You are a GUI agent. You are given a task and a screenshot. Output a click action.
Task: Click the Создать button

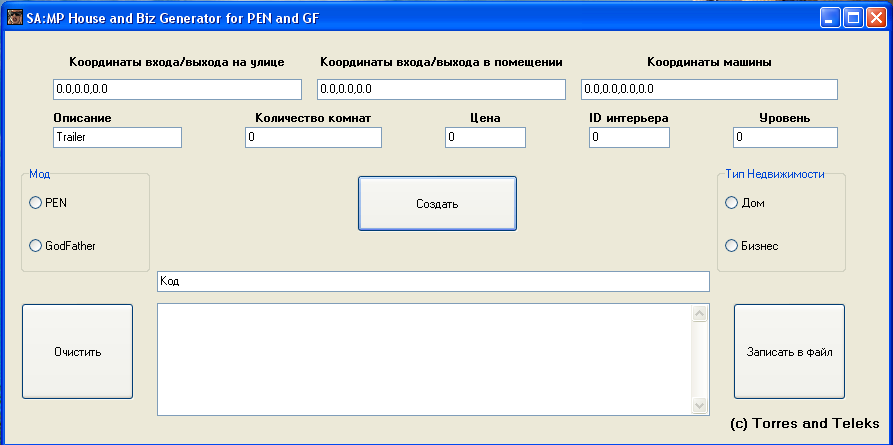437,203
